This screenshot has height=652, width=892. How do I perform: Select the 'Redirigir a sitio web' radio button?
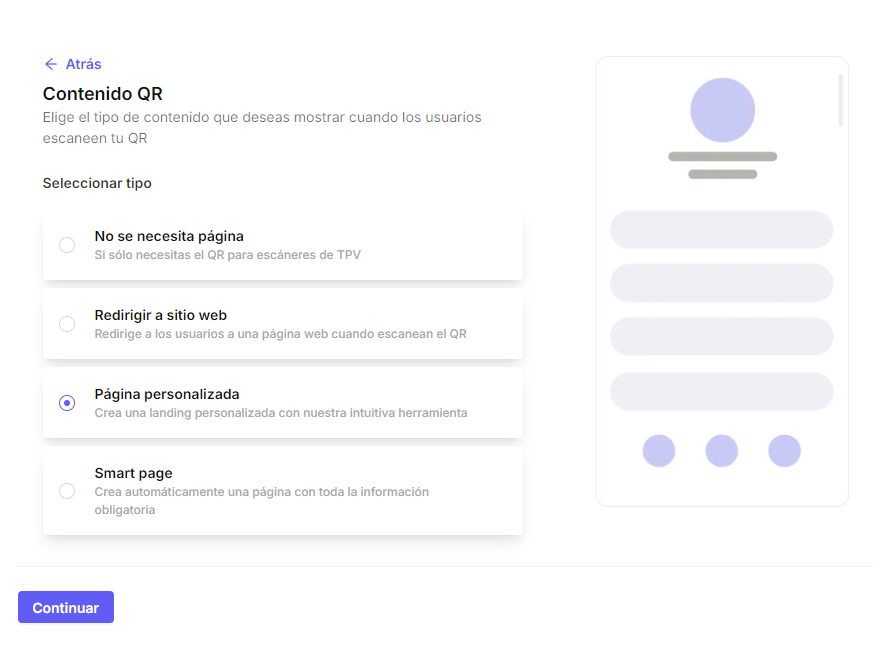click(67, 324)
